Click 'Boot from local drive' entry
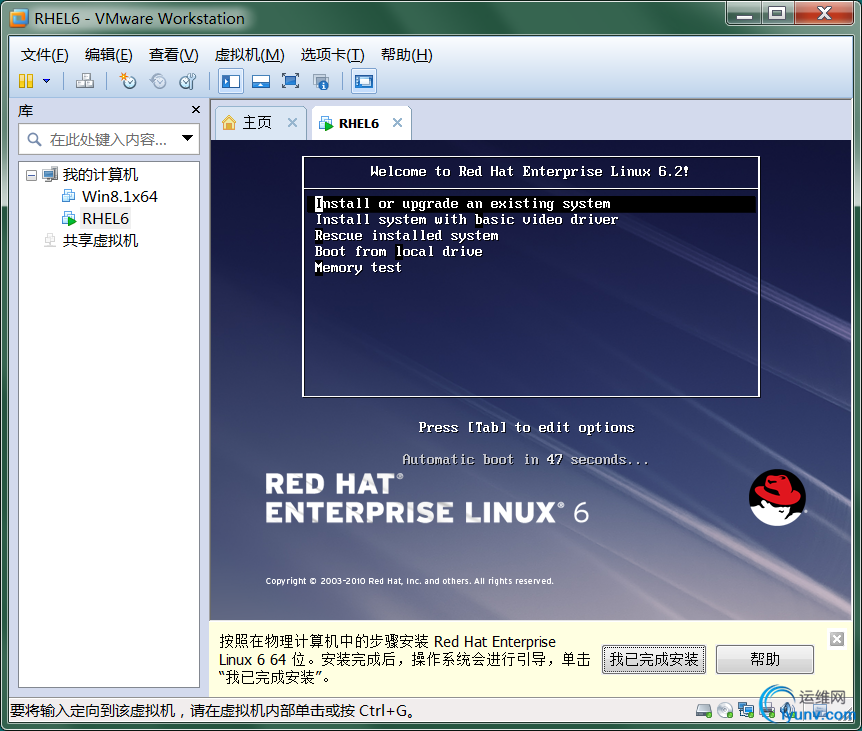 [x=399, y=252]
